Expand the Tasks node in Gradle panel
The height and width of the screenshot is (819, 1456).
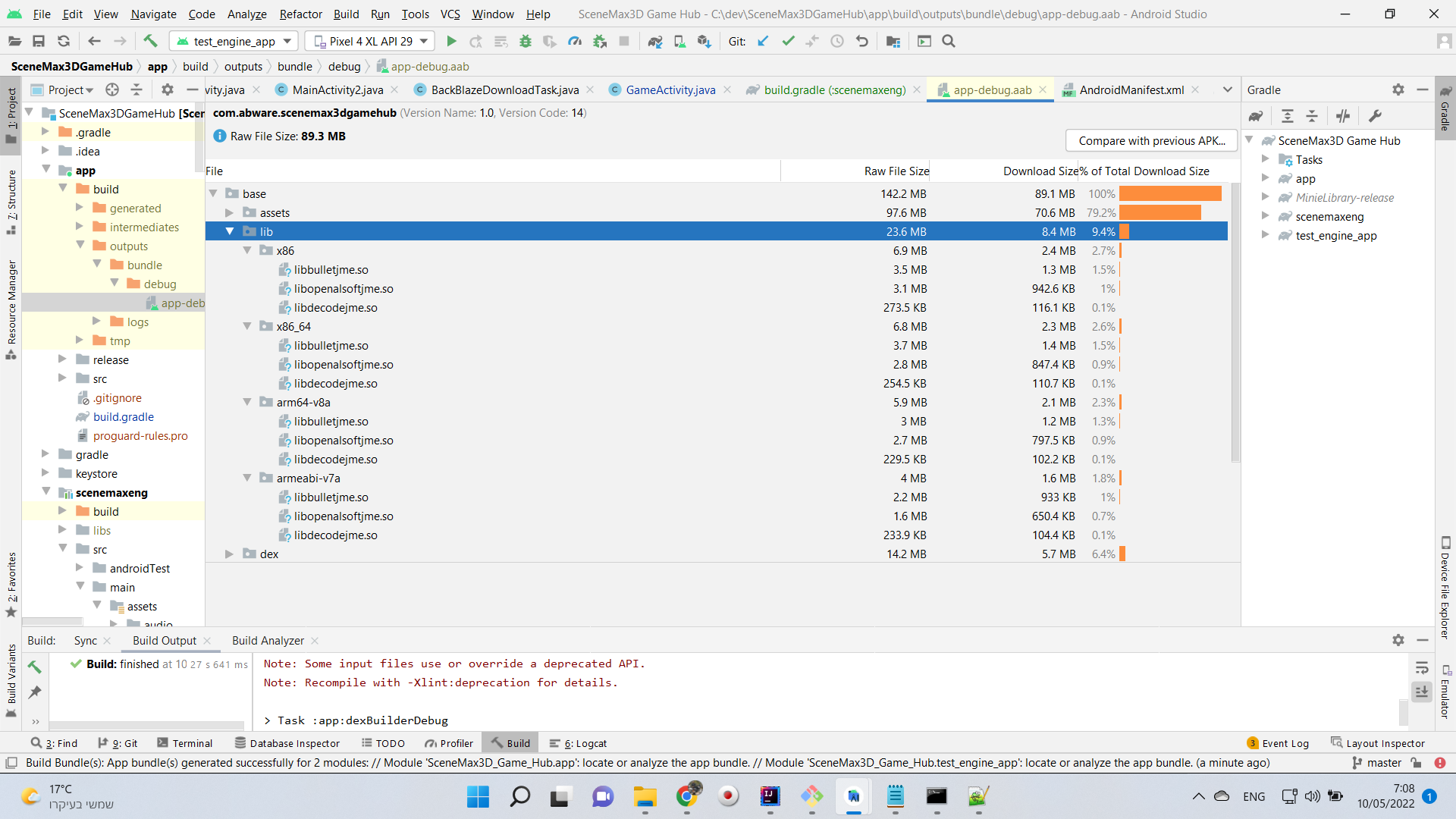tap(1265, 159)
